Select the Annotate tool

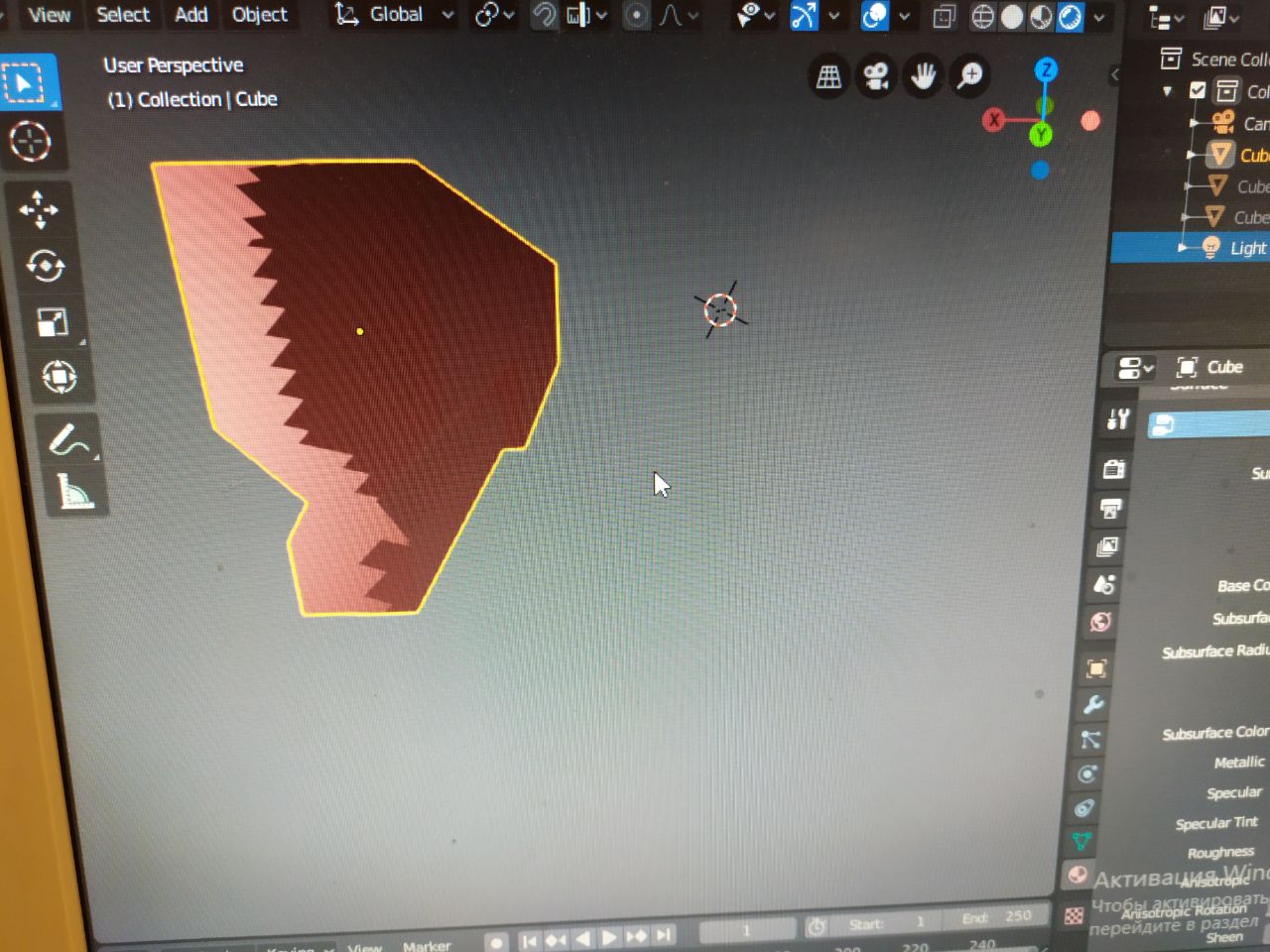(x=69, y=439)
